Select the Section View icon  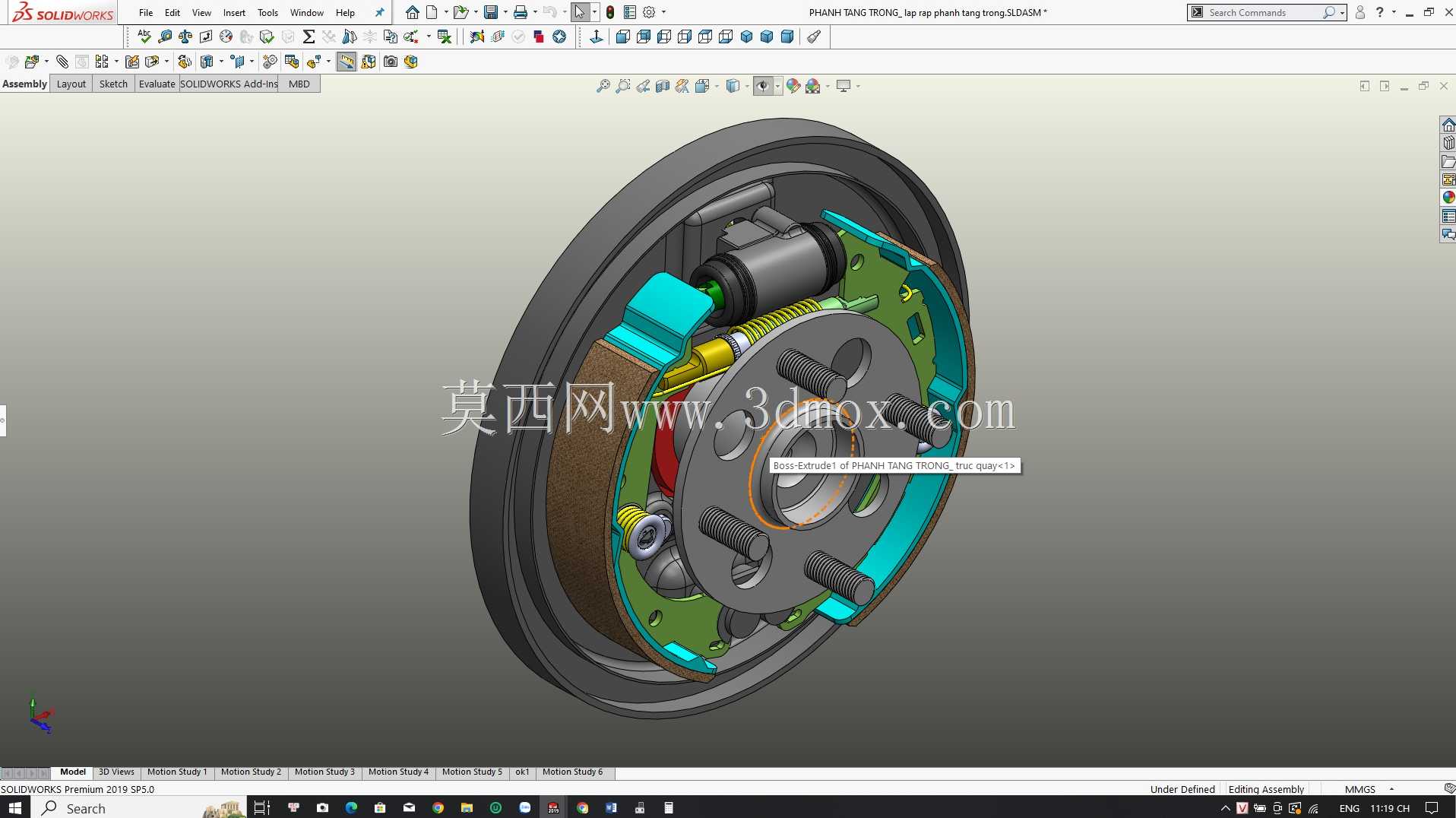663,86
